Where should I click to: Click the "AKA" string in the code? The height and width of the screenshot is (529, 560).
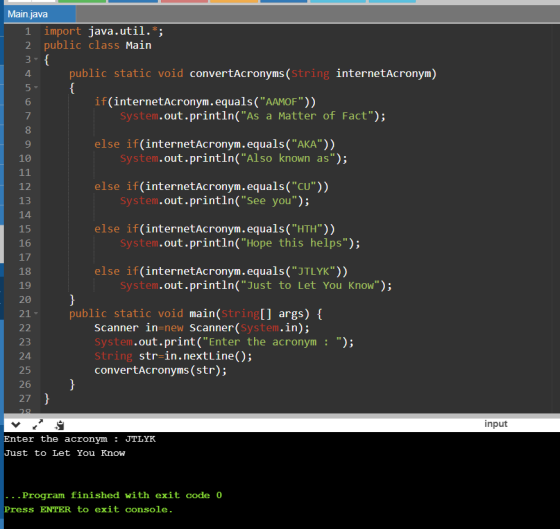307,144
